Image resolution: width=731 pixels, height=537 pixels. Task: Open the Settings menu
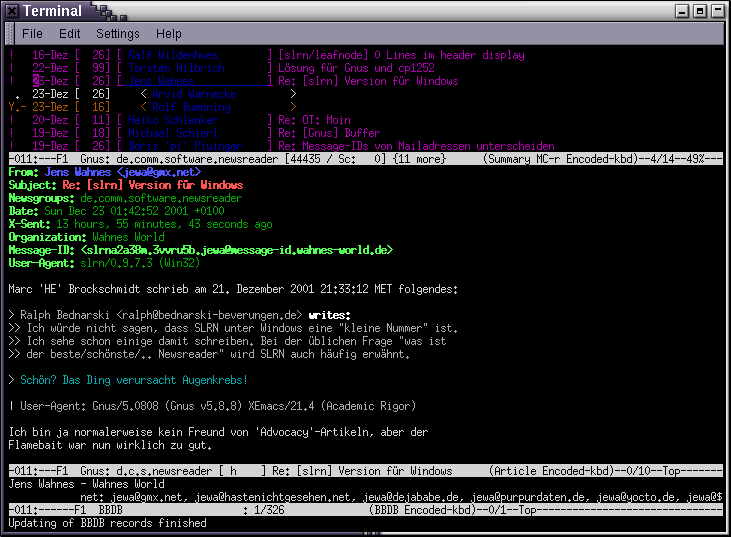click(x=118, y=34)
